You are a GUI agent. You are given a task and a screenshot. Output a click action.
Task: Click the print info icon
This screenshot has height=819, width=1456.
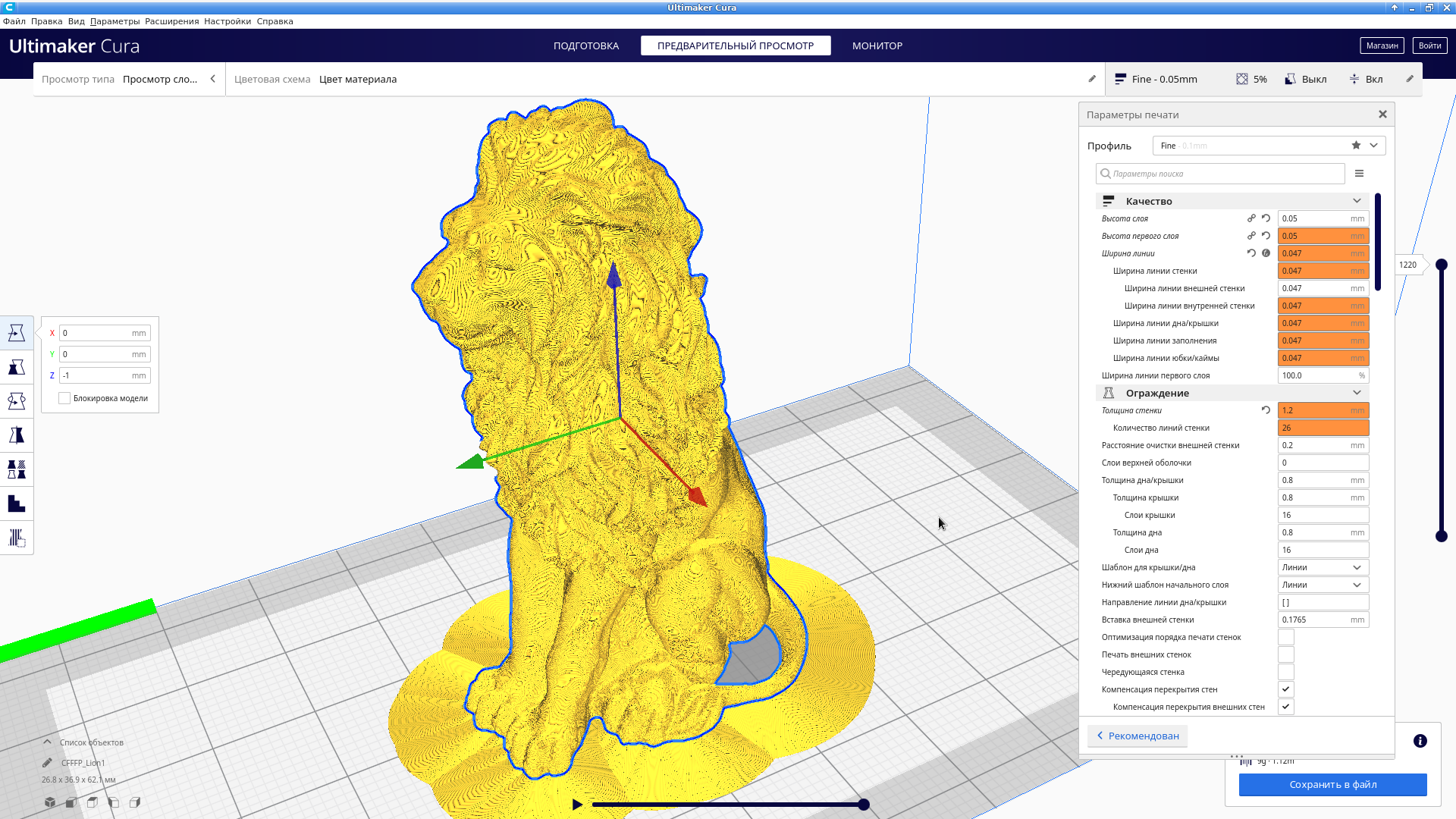click(x=1420, y=741)
